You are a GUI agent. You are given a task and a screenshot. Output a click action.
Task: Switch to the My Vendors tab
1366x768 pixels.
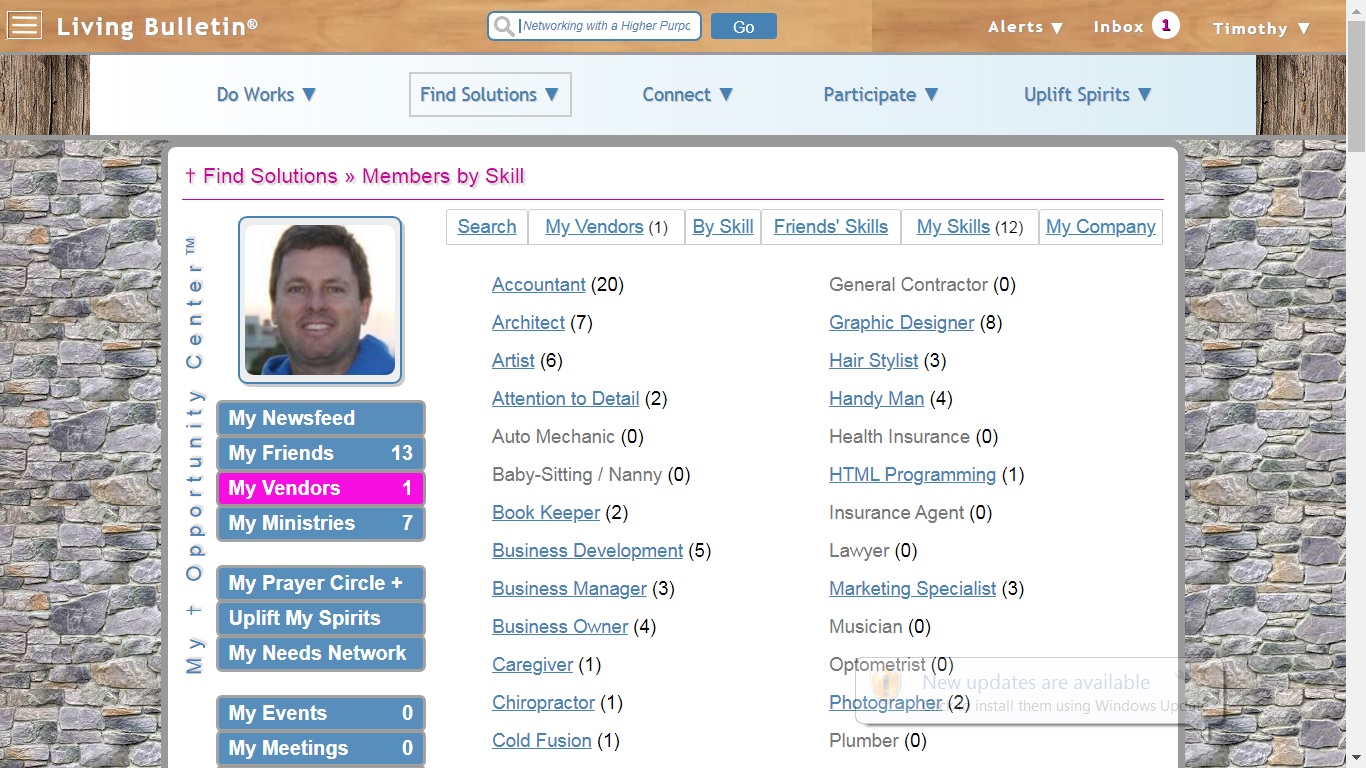tap(606, 227)
